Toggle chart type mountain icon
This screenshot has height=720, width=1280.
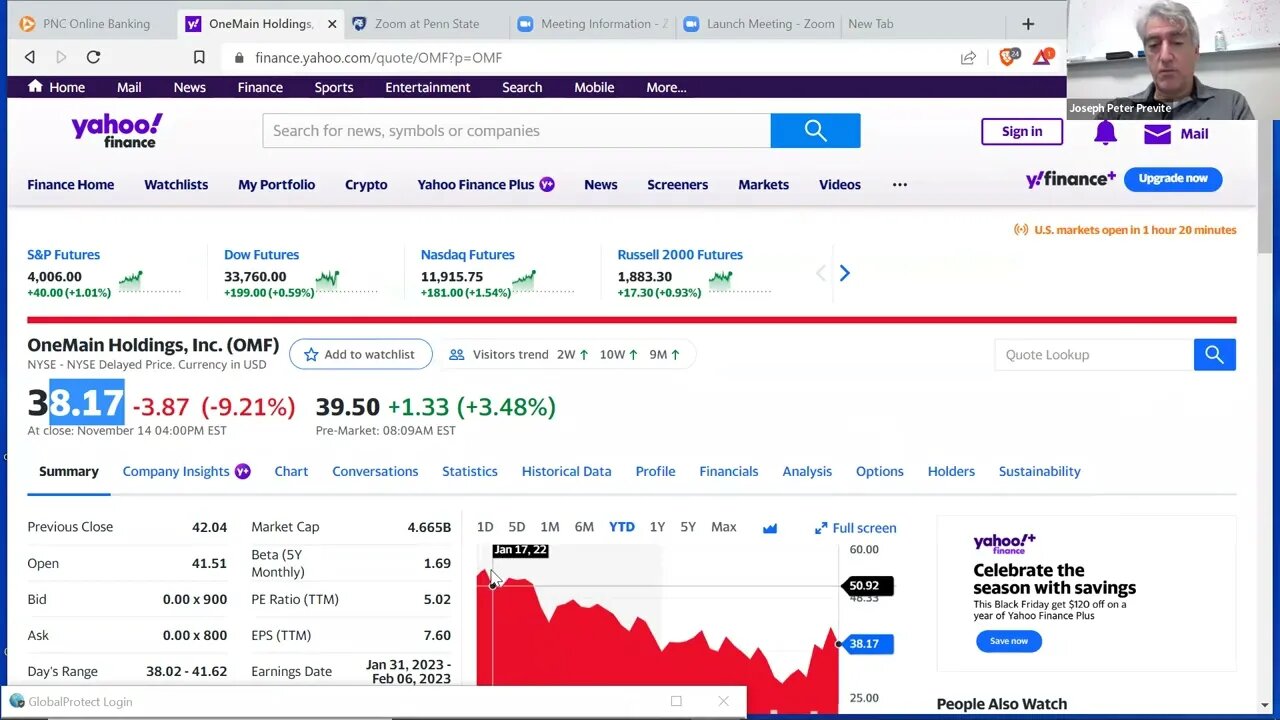click(770, 528)
